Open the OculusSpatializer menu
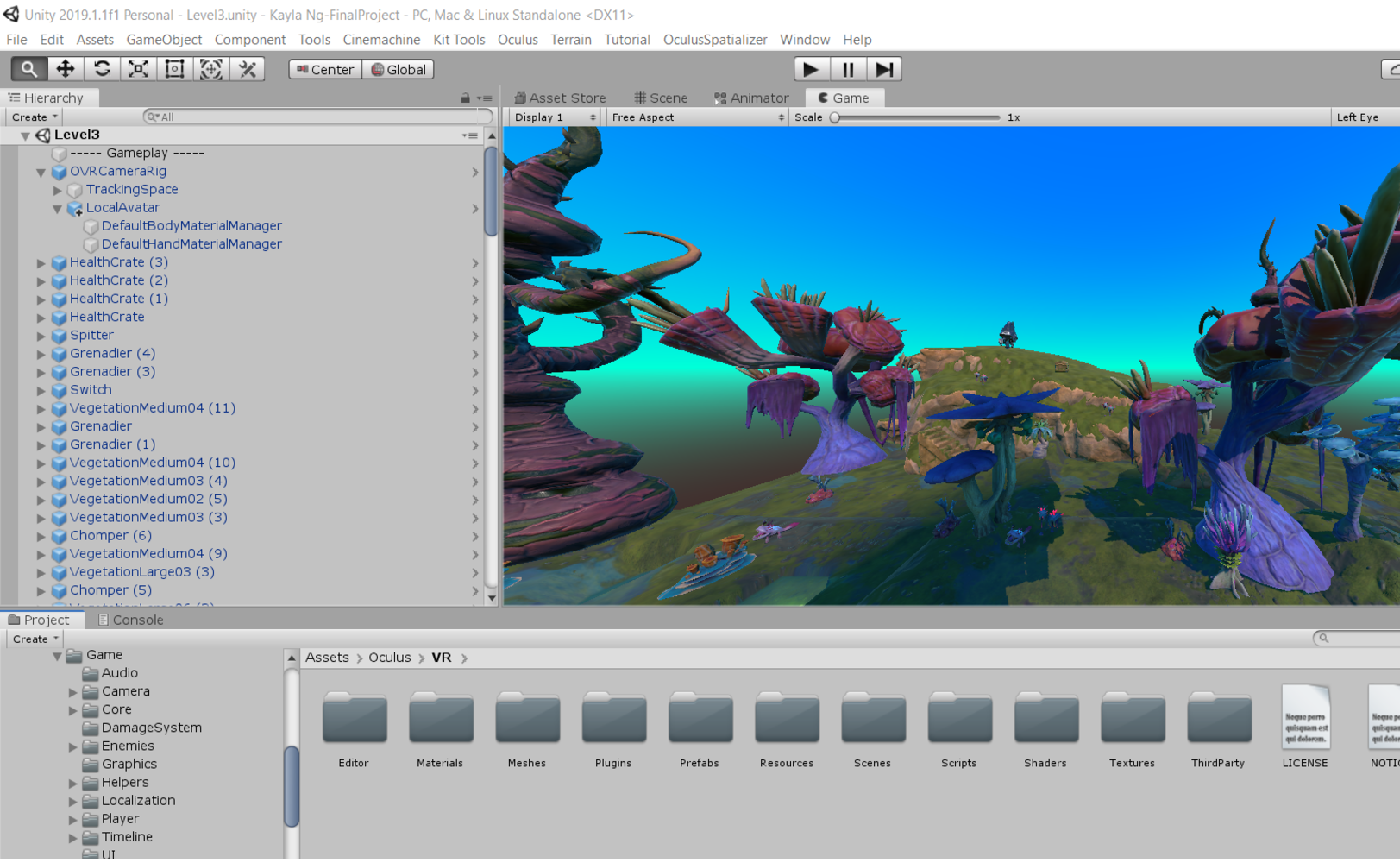The image size is (1400, 863). point(715,40)
